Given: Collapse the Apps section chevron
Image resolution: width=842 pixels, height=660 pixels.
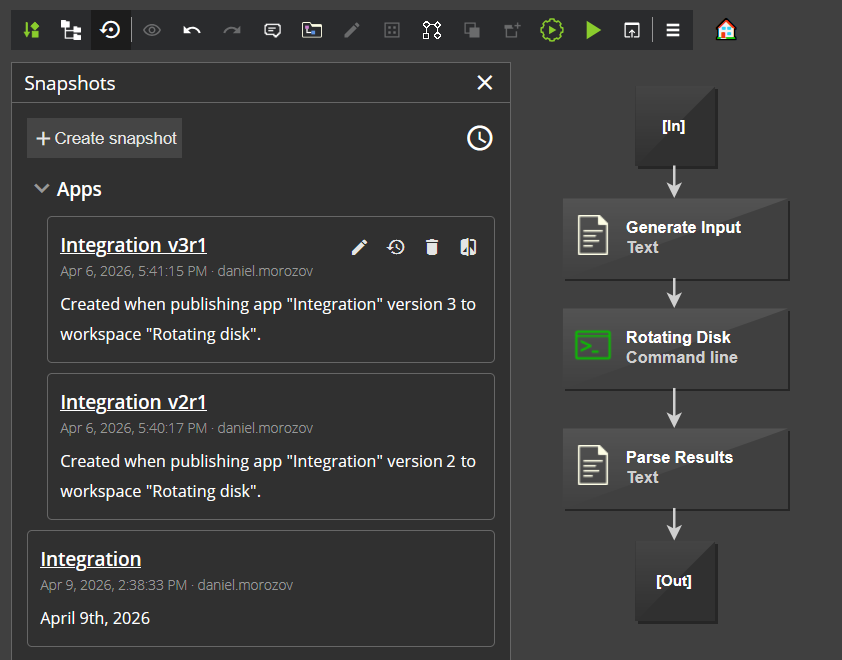Looking at the screenshot, I should click(42, 188).
